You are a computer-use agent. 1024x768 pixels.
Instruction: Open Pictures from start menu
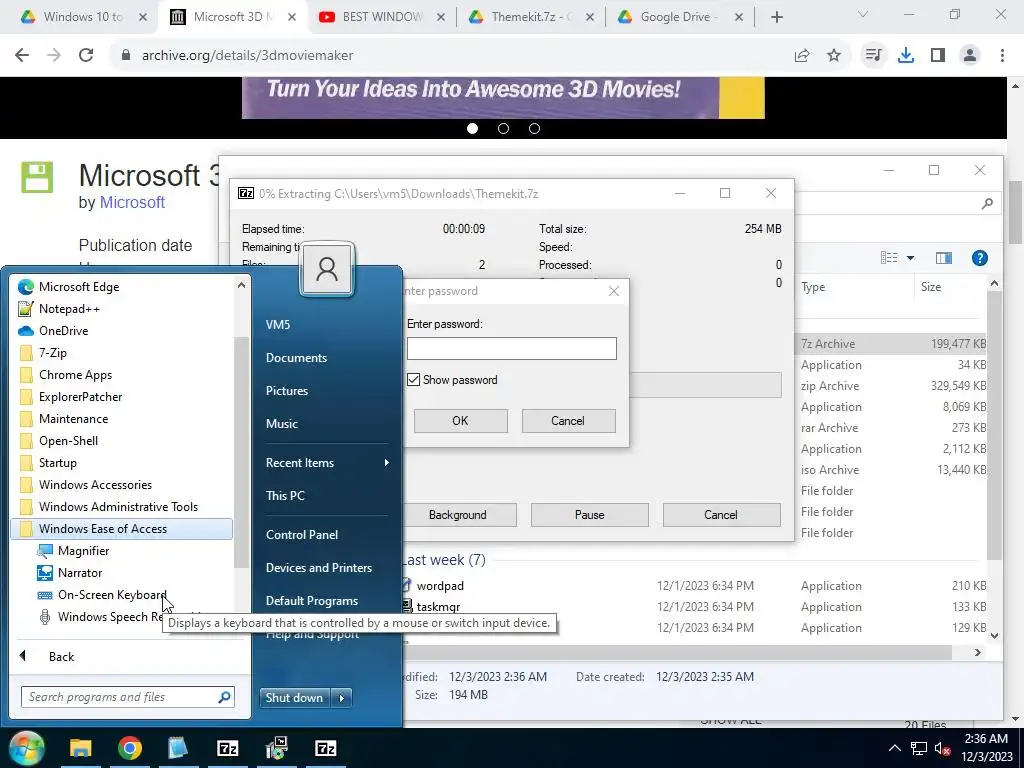(287, 391)
